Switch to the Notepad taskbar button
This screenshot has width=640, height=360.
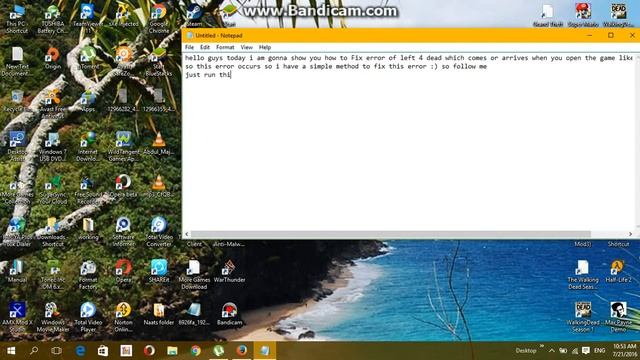click(264, 351)
